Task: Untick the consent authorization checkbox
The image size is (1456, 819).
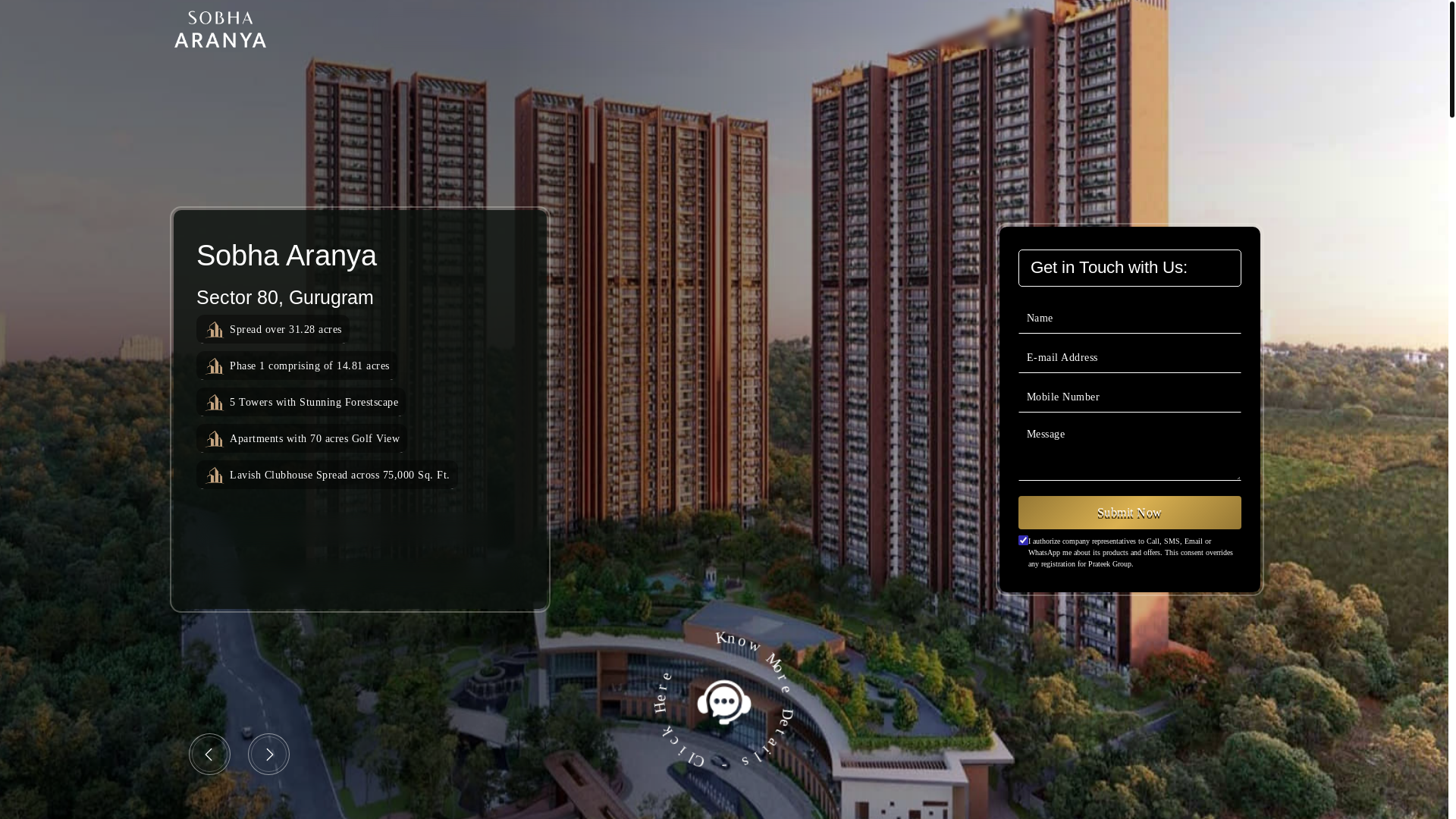Action: tap(1023, 541)
